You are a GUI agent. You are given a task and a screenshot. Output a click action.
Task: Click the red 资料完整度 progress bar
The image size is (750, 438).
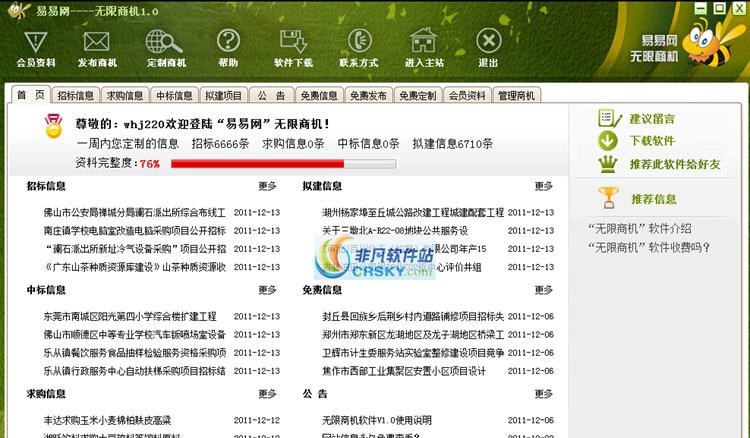click(283, 164)
